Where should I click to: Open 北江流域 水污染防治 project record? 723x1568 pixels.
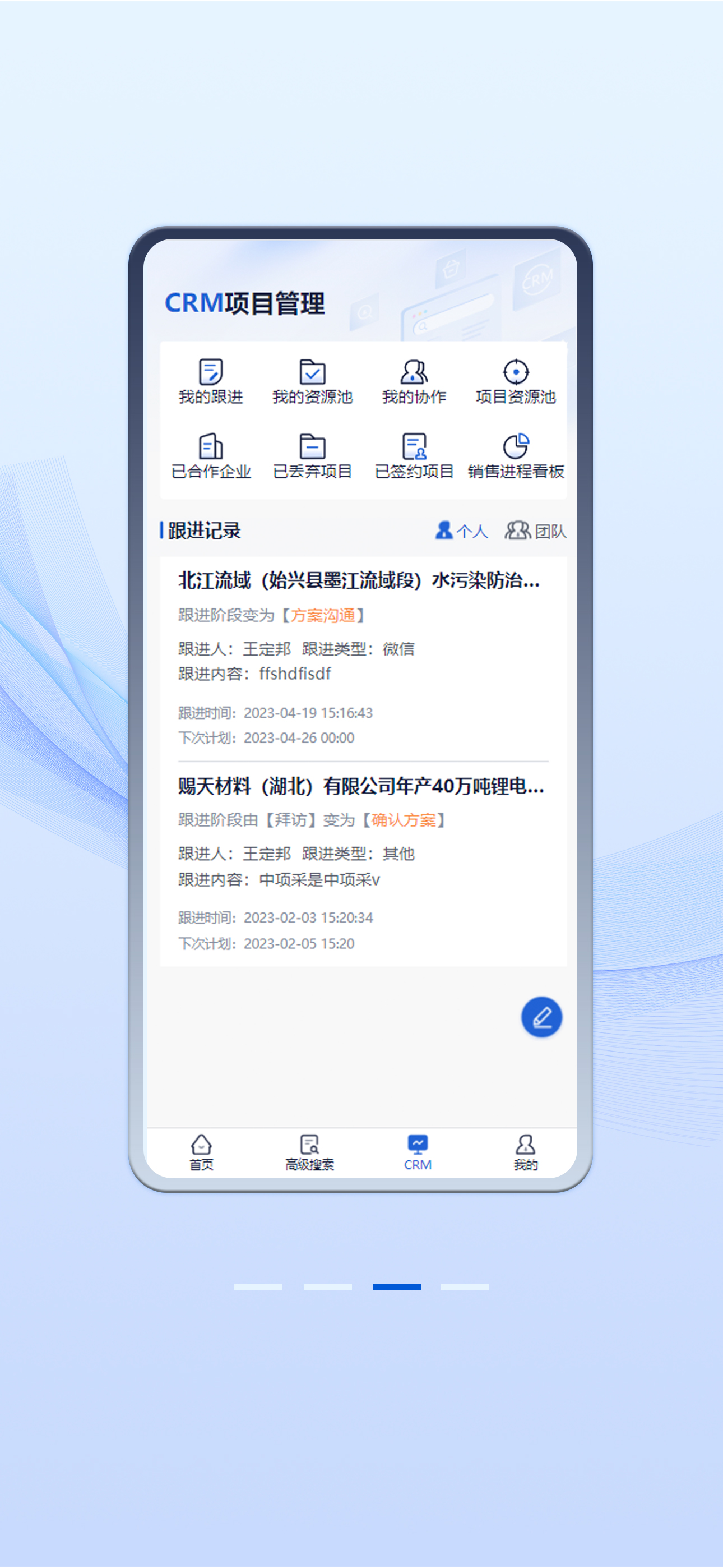(359, 580)
